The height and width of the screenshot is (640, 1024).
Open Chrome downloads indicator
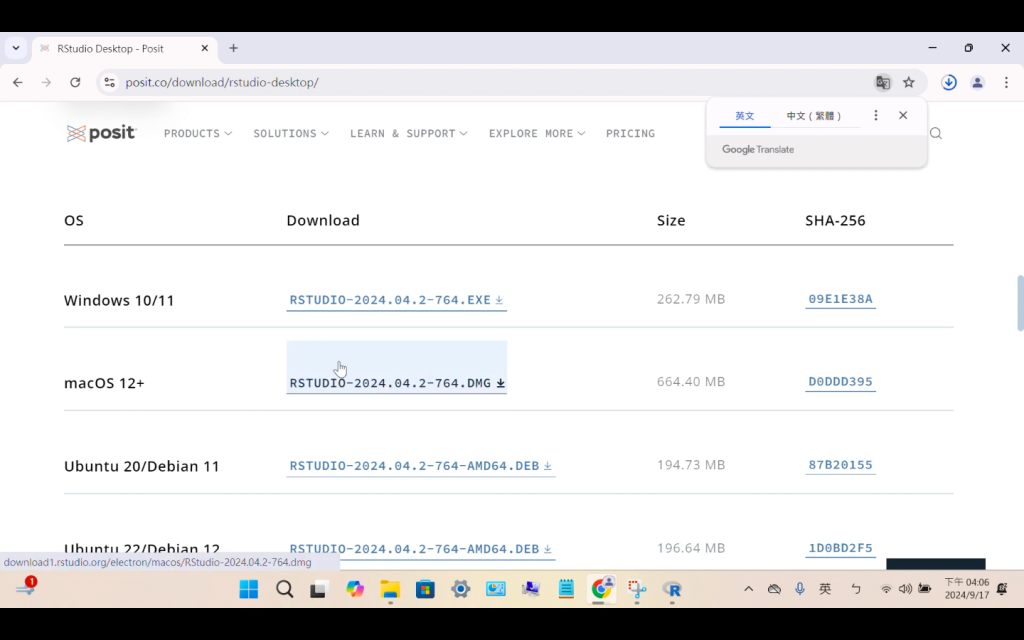(949, 82)
